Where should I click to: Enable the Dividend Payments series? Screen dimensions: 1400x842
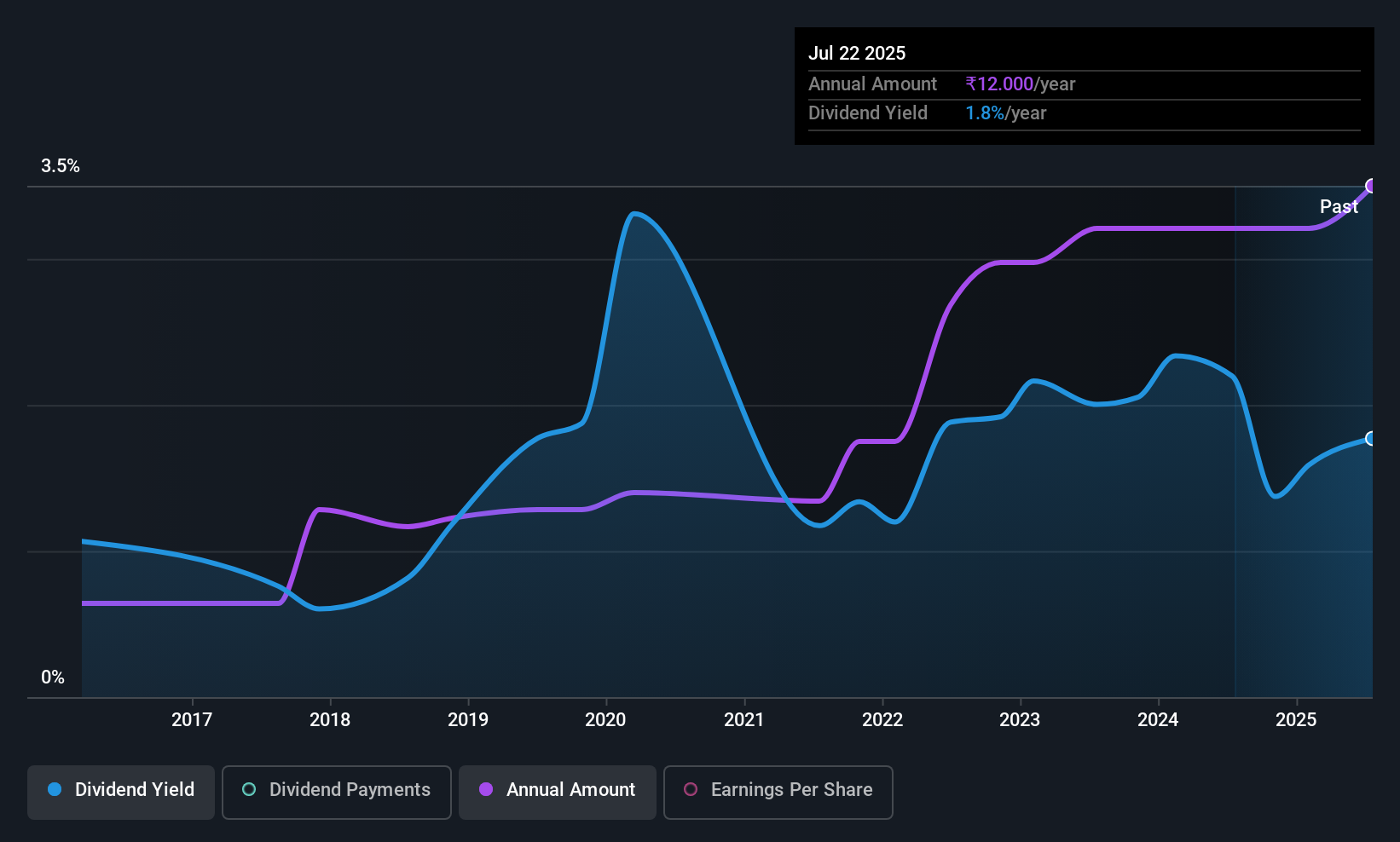click(336, 792)
